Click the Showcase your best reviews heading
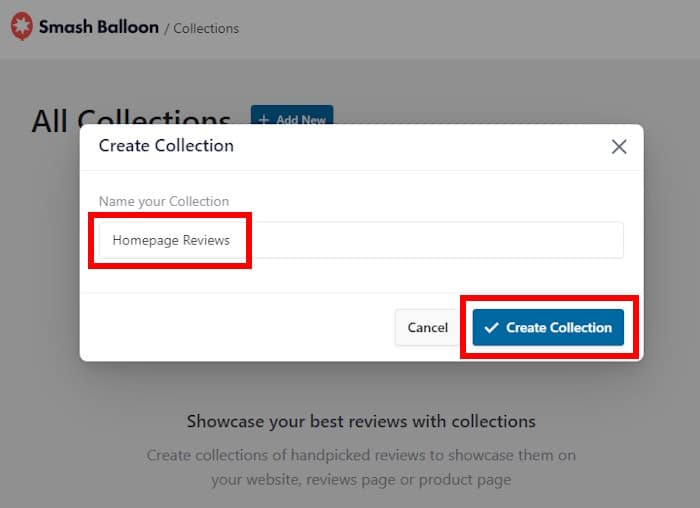 coord(361,421)
